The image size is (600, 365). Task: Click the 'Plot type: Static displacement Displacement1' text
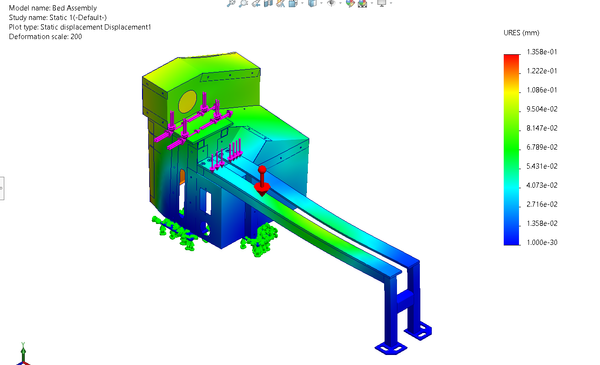coord(80,27)
